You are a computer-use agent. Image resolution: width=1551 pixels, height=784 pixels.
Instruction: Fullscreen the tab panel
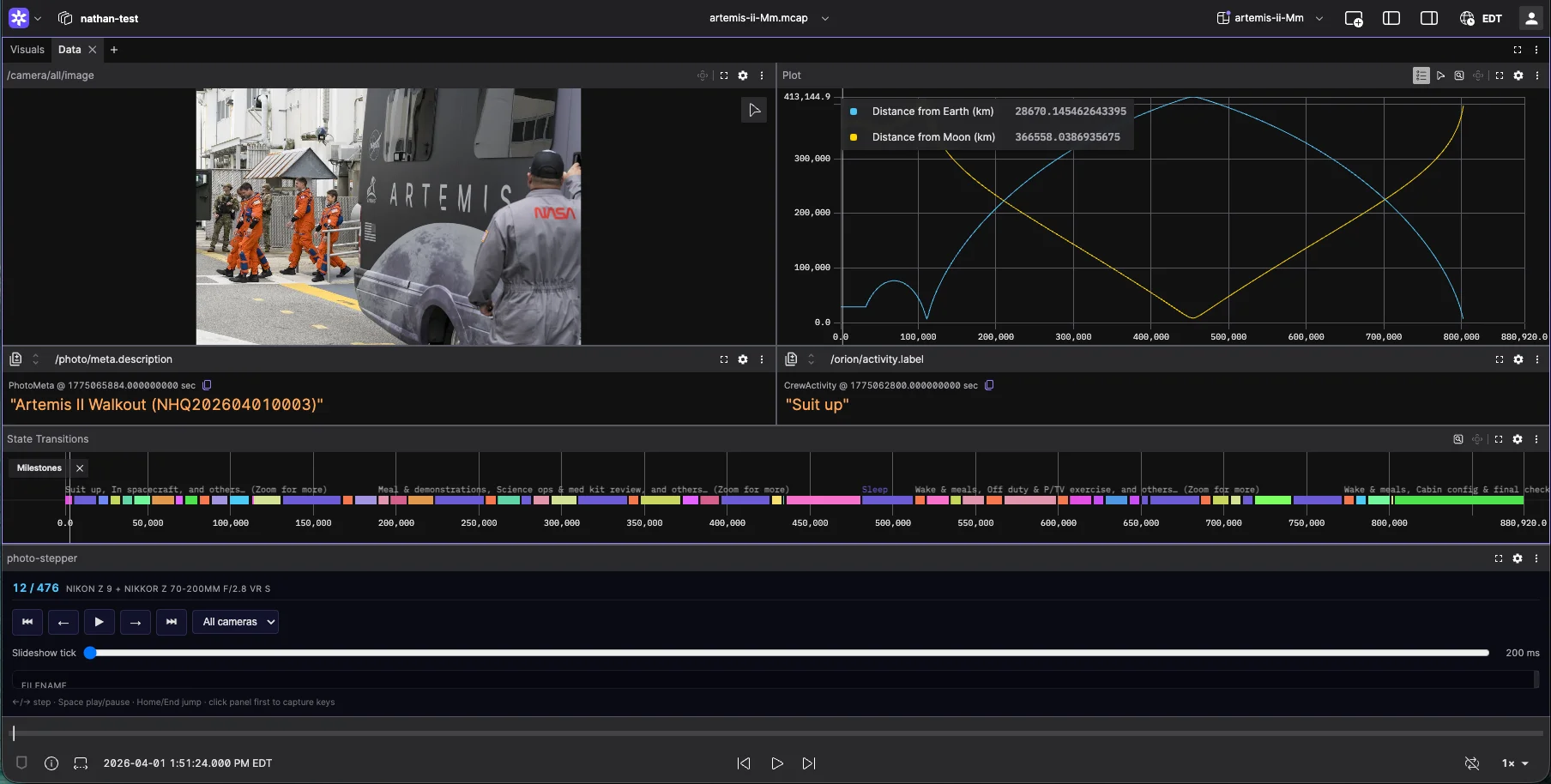pos(1518,50)
